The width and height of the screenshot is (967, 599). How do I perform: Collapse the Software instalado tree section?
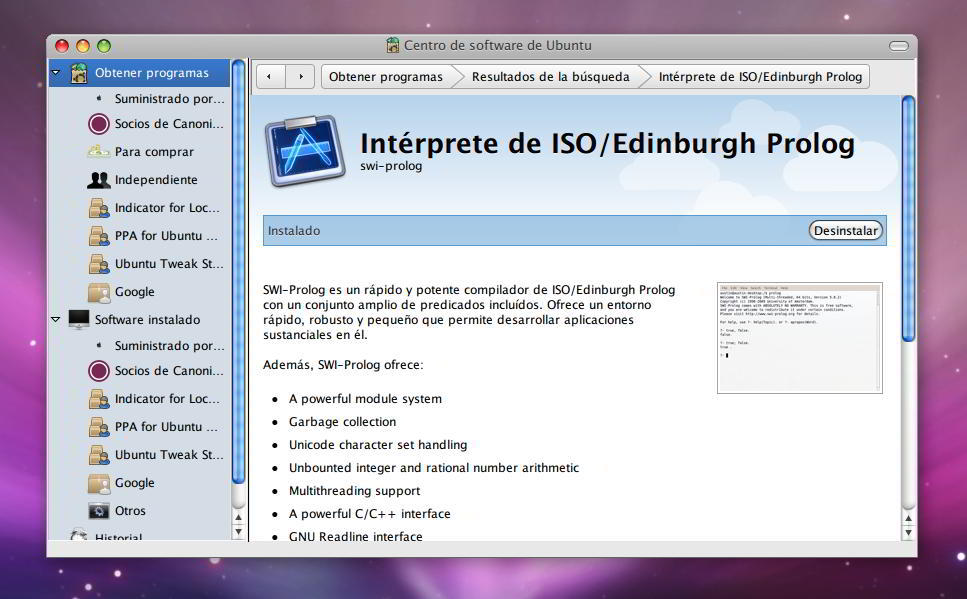[56, 320]
